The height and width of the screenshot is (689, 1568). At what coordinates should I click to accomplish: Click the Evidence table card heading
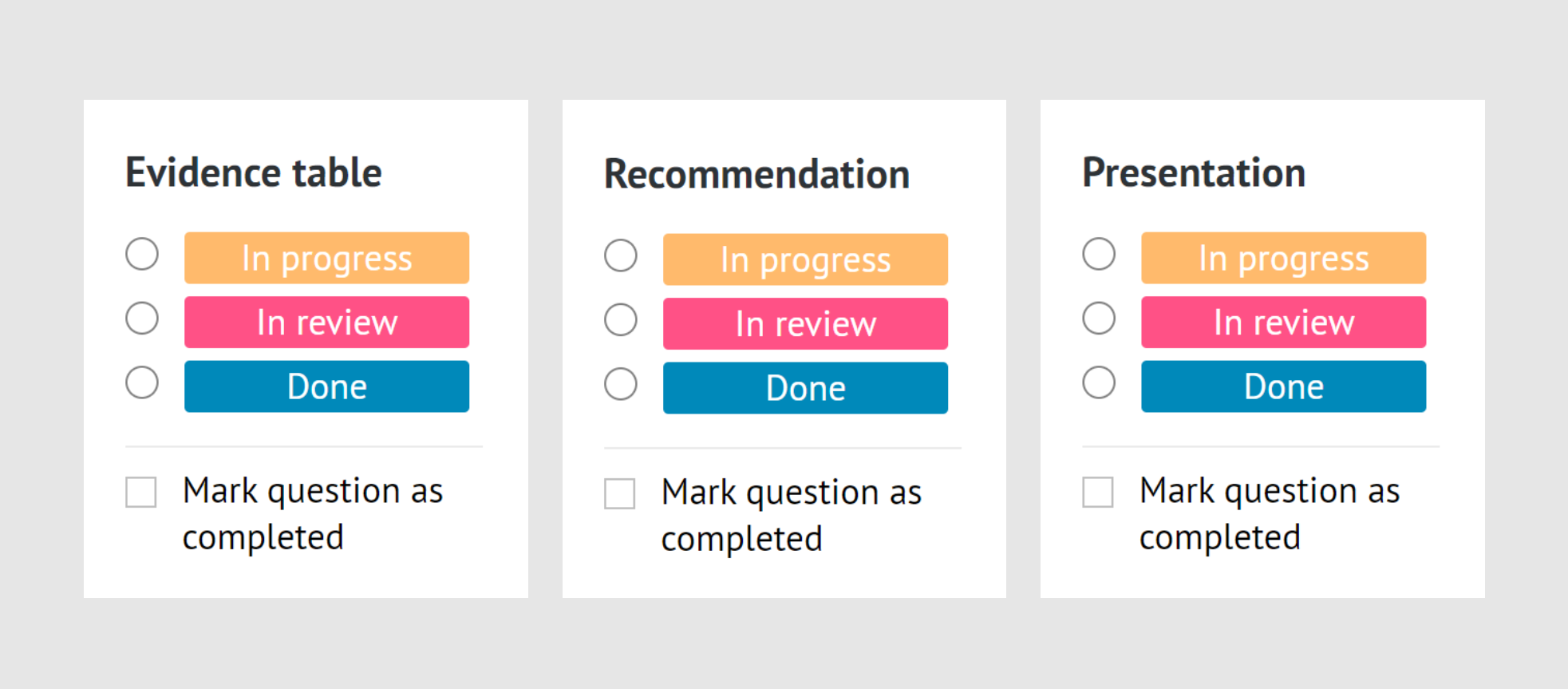click(253, 172)
